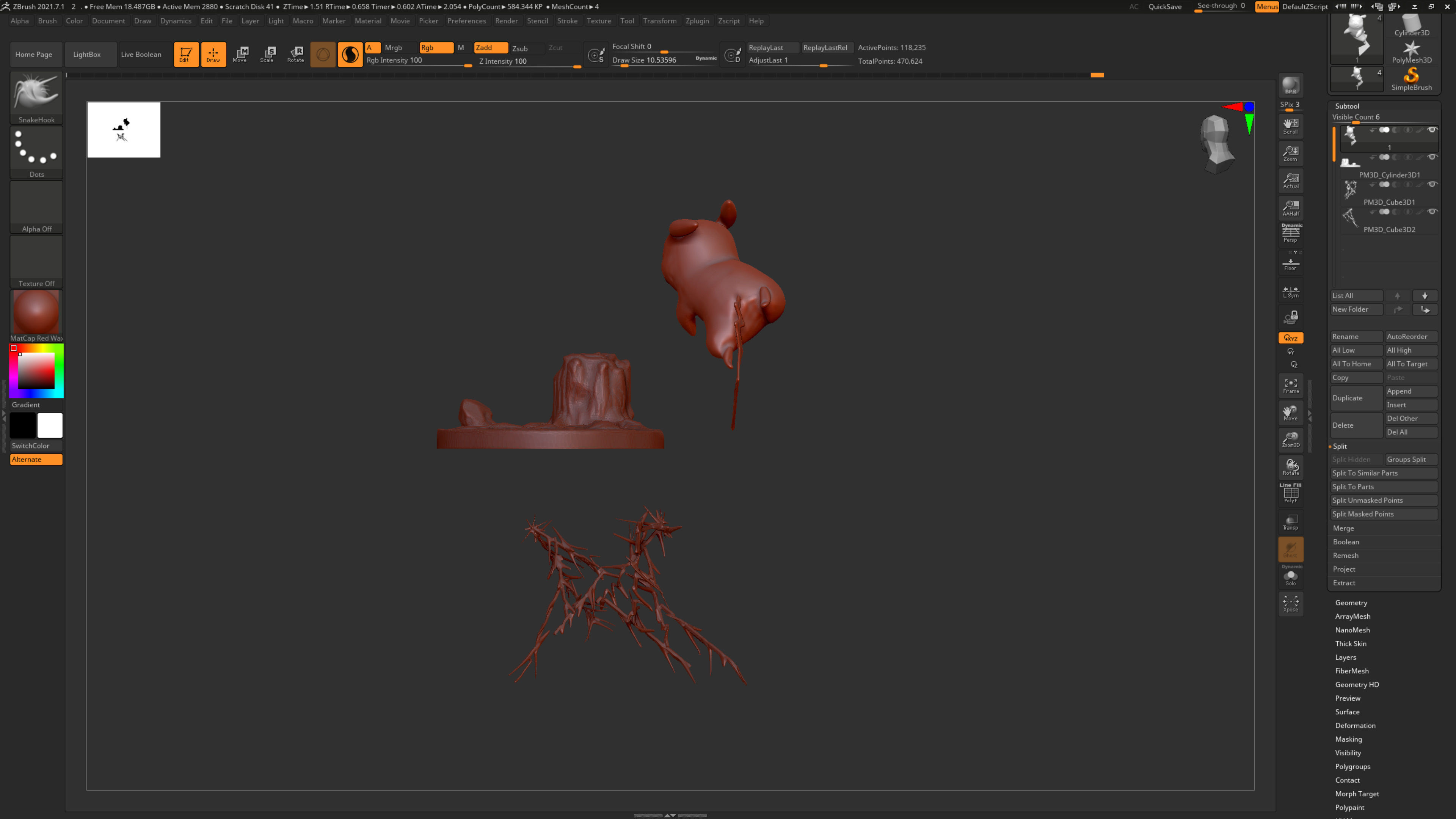Viewport: 1456px width, 819px height.
Task: Click the Append button
Action: point(1411,391)
